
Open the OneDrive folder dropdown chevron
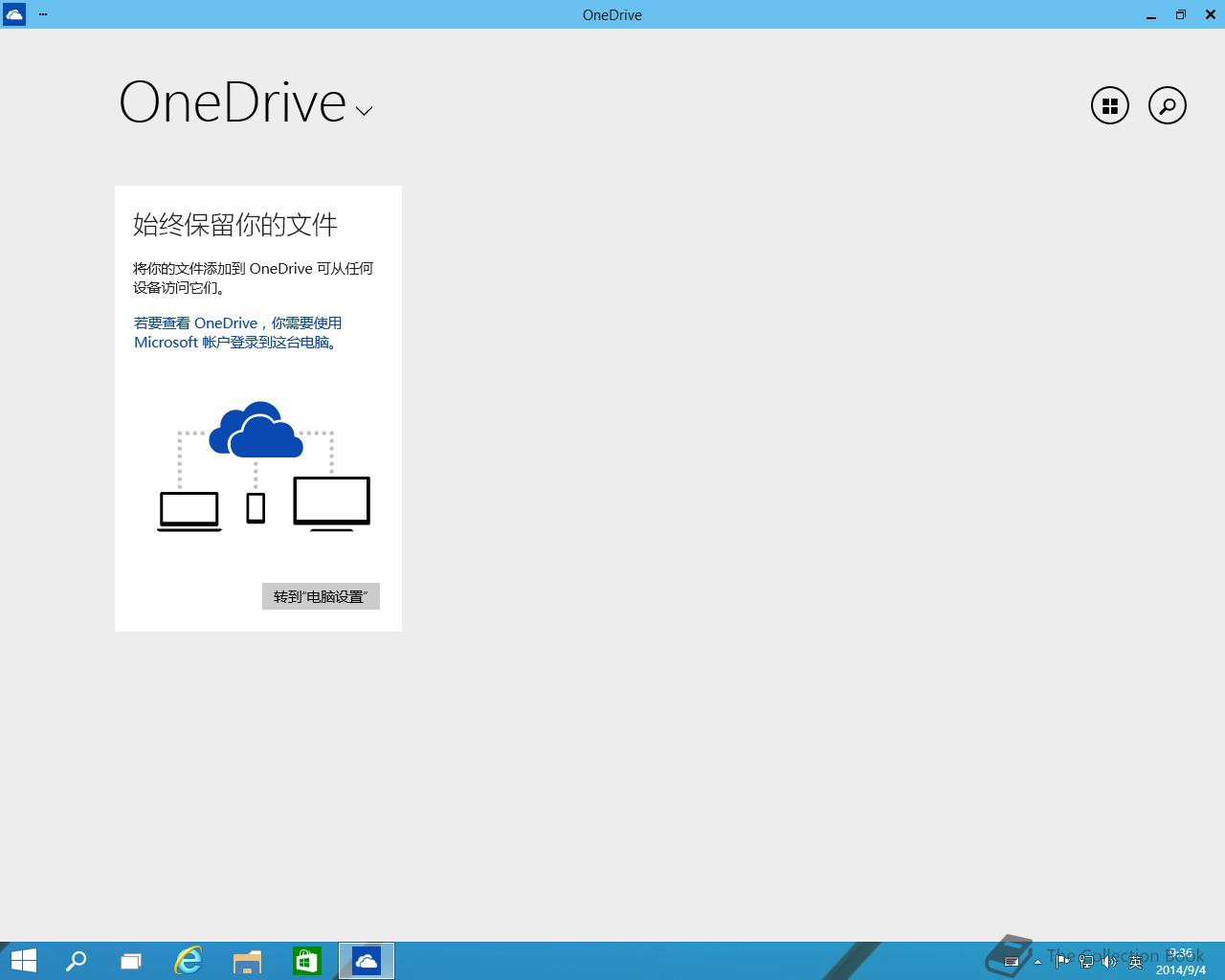tap(364, 111)
